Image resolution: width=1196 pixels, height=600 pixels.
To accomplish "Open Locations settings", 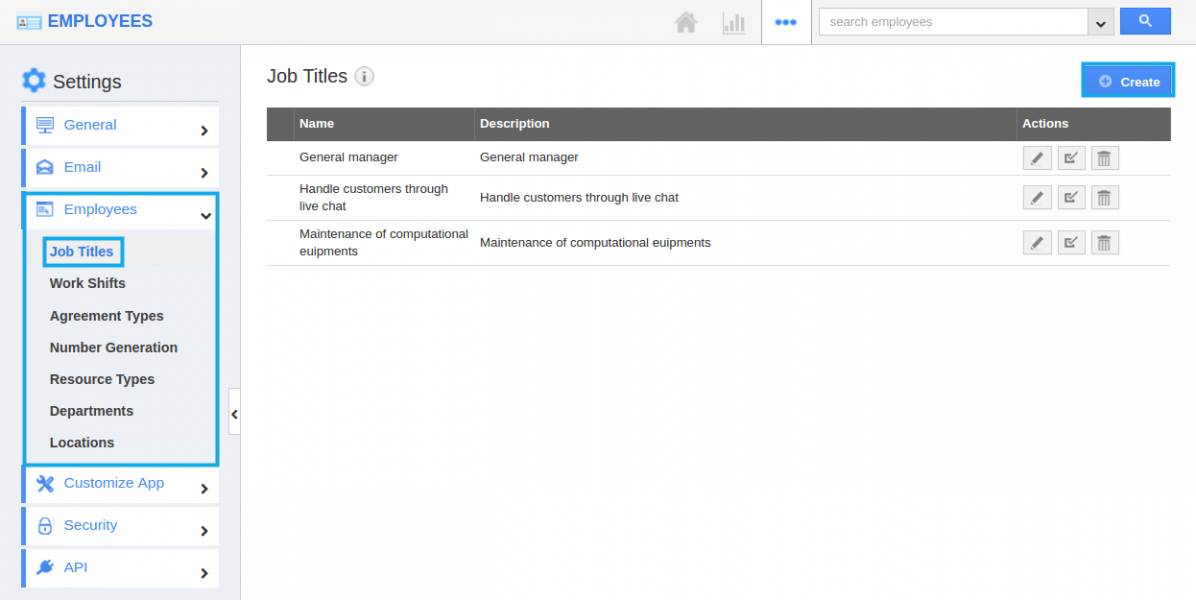I will click(x=82, y=442).
